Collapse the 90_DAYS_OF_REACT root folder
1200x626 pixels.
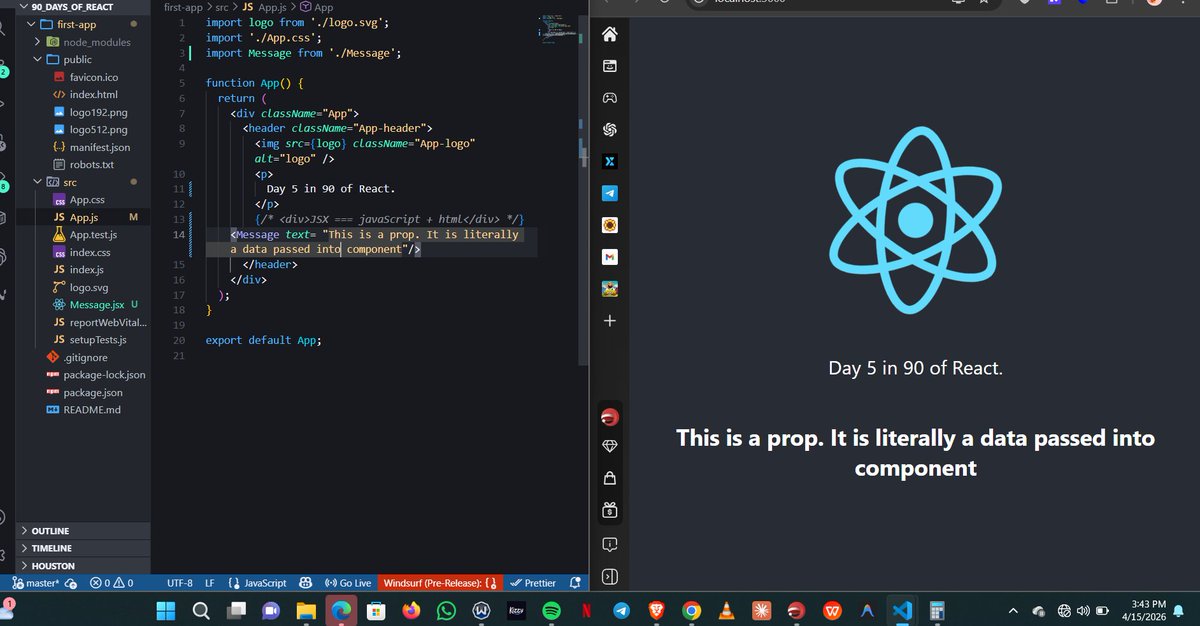[70, 7]
